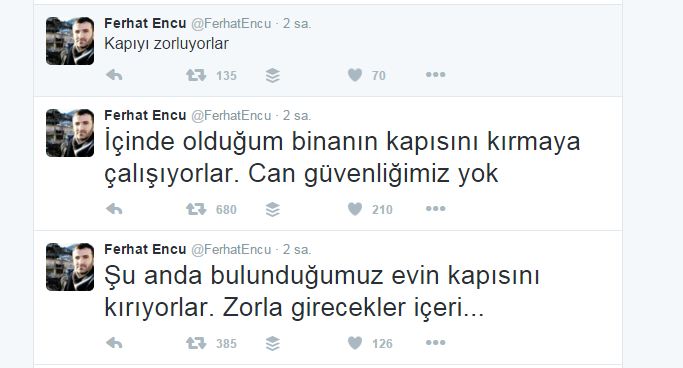Open the "2 sa." timestamp on last tweet

click(x=297, y=250)
